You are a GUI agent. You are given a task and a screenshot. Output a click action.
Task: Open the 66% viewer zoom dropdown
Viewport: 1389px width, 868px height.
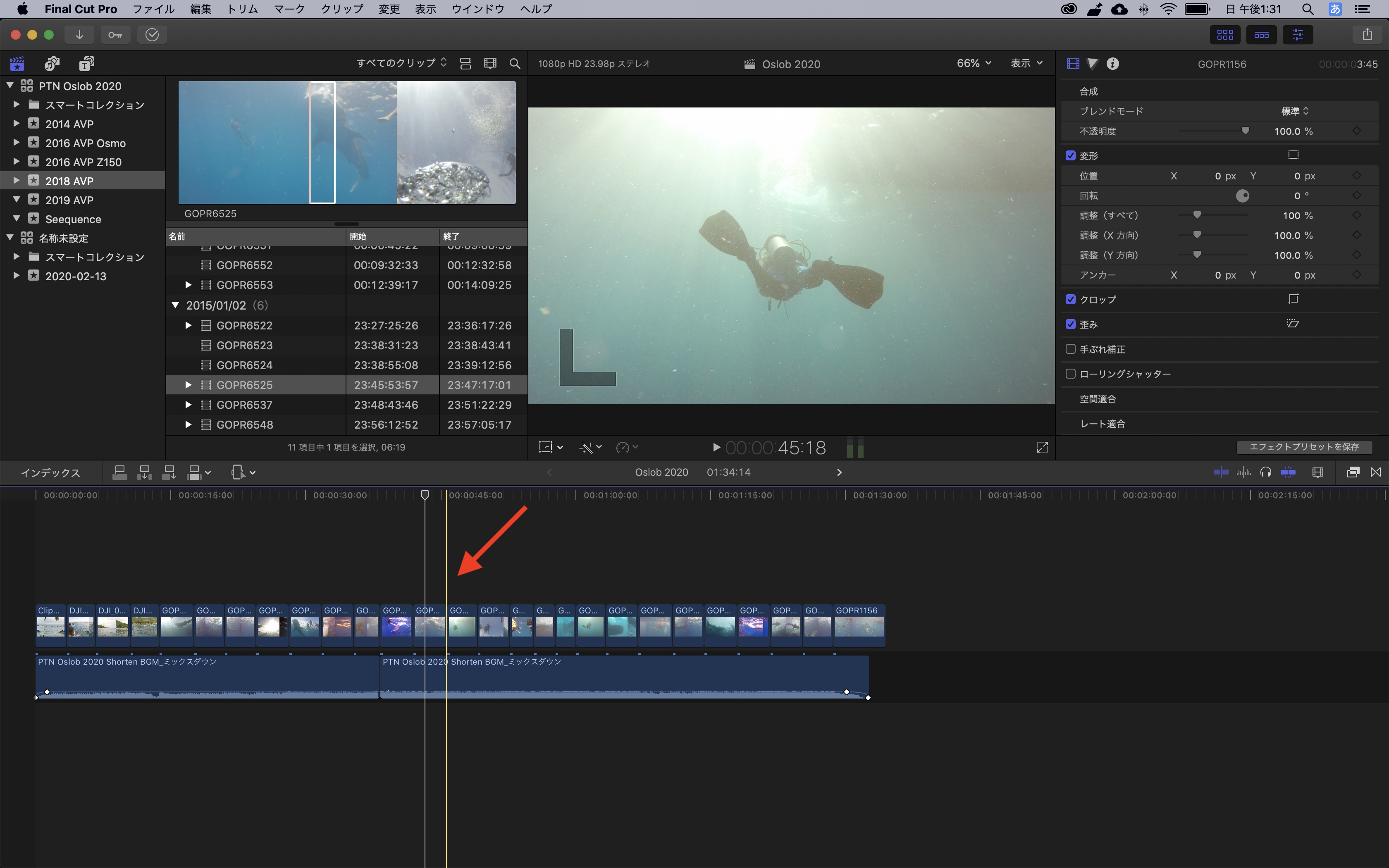(x=974, y=63)
